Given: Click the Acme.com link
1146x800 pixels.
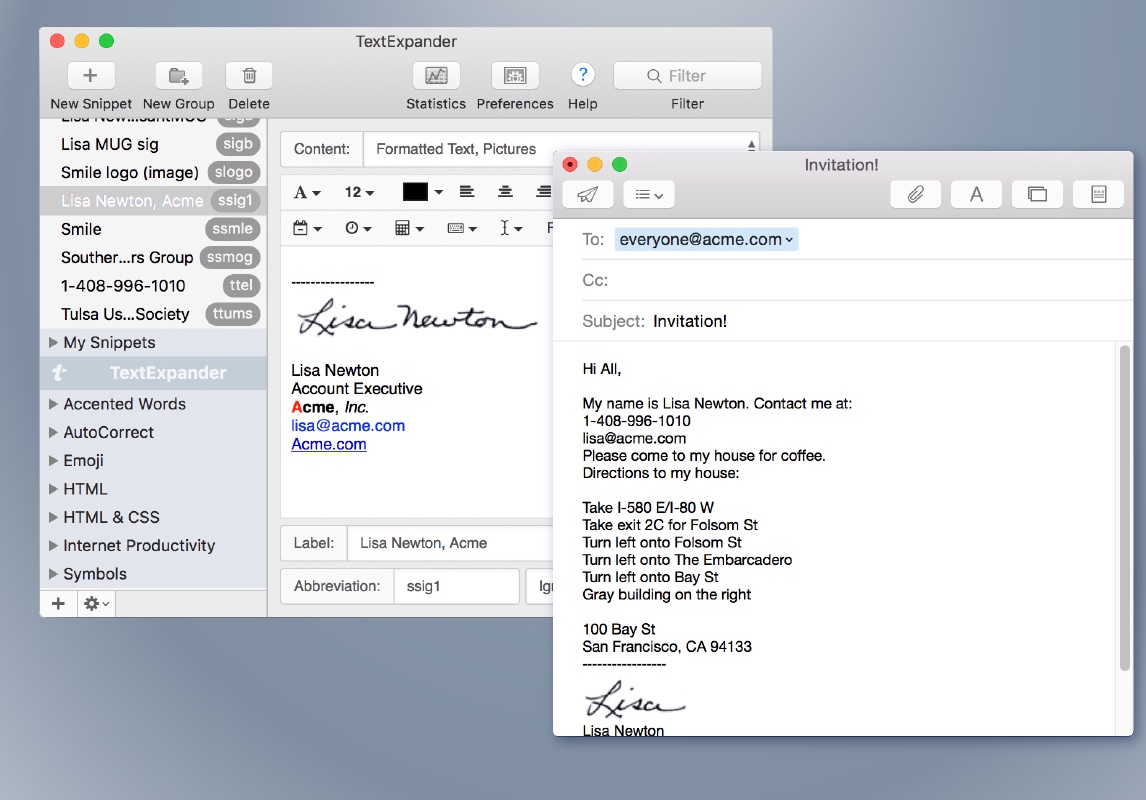Looking at the screenshot, I should click(329, 444).
